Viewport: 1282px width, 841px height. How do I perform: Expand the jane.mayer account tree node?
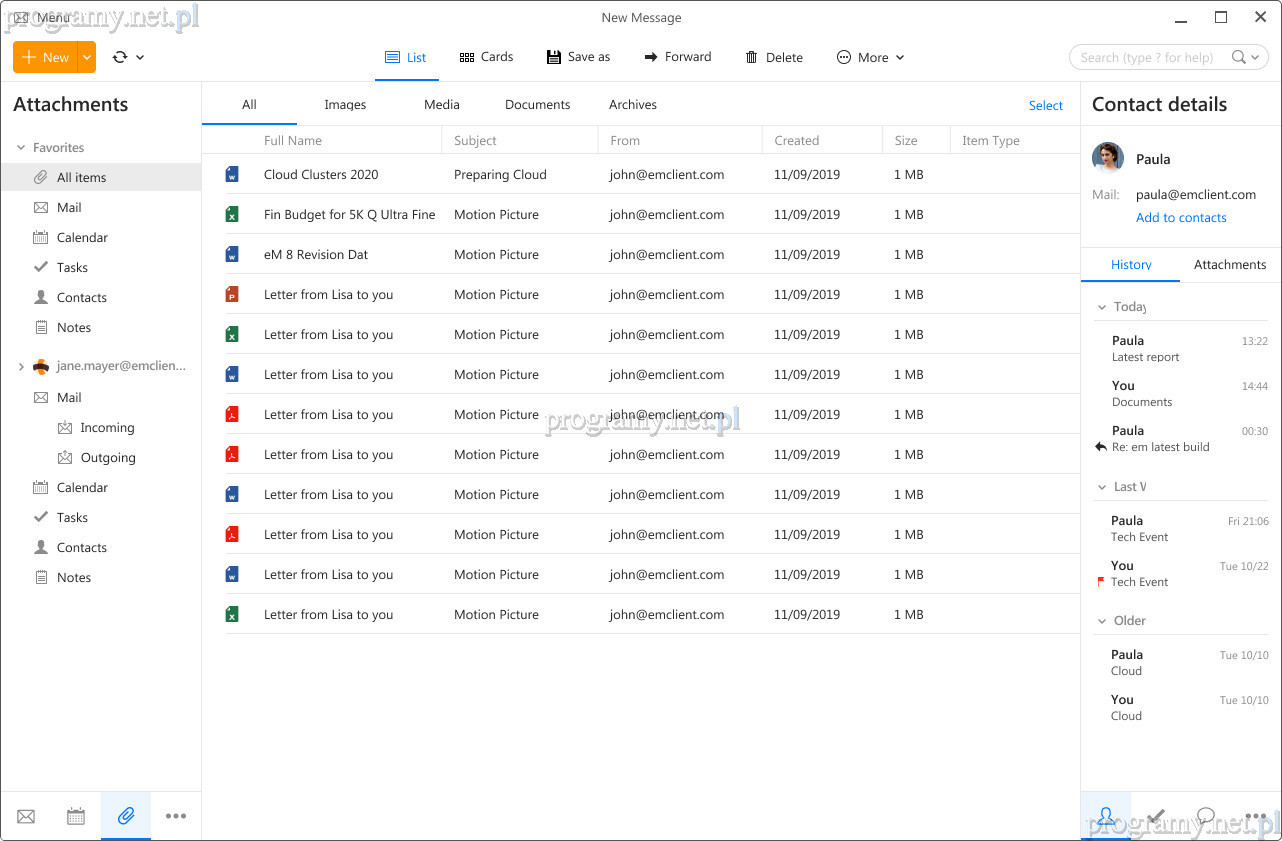pos(20,367)
